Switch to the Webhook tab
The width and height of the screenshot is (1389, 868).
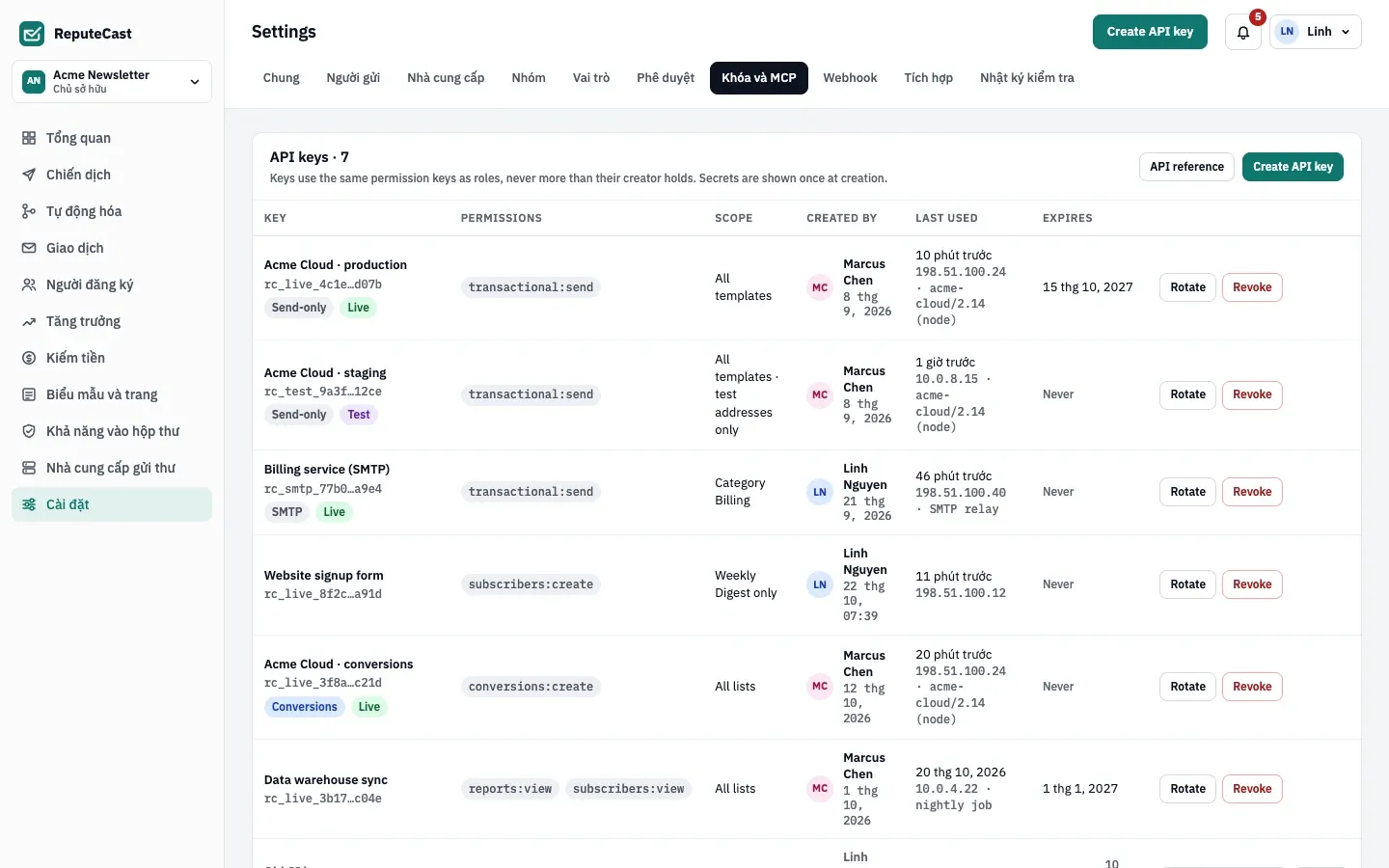point(850,78)
